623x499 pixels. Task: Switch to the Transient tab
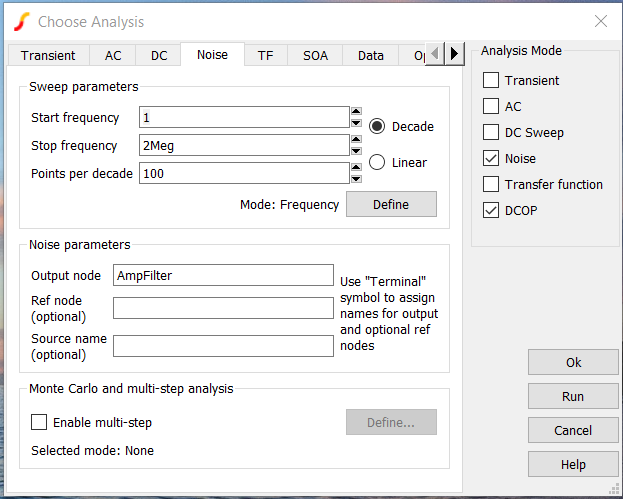click(48, 56)
